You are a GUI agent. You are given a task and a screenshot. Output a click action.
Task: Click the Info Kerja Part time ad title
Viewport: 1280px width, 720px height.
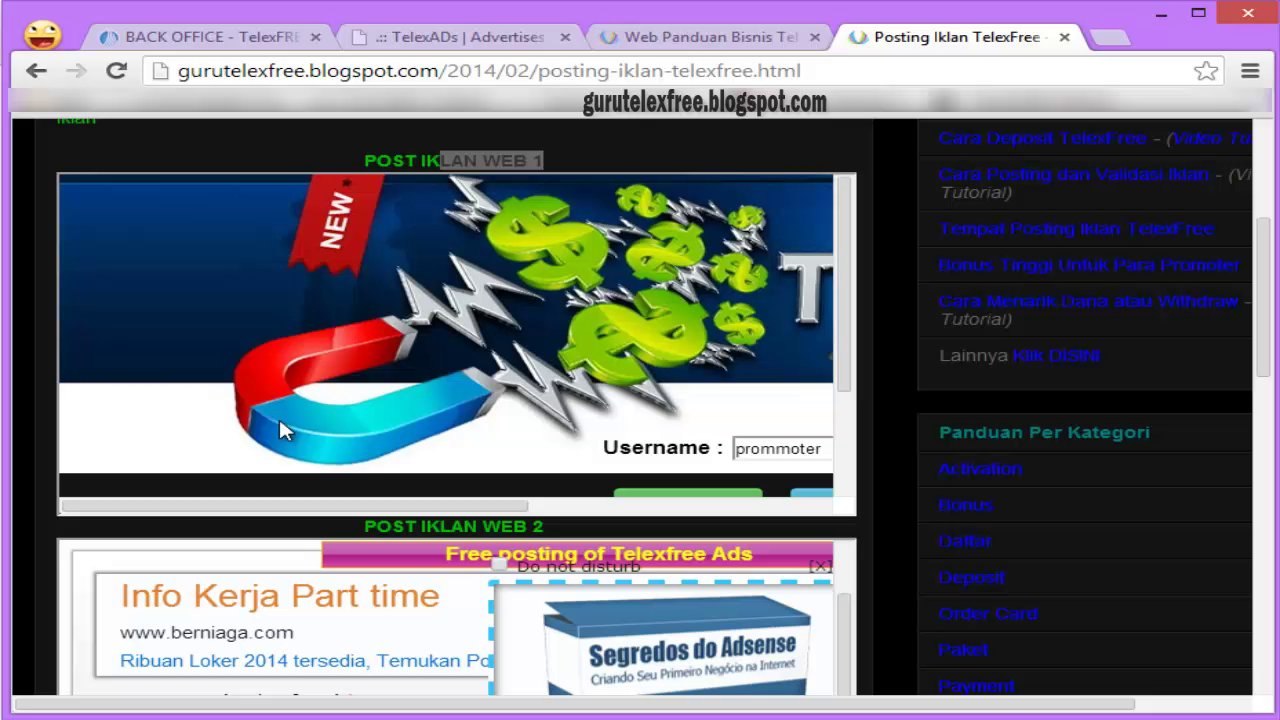point(280,596)
